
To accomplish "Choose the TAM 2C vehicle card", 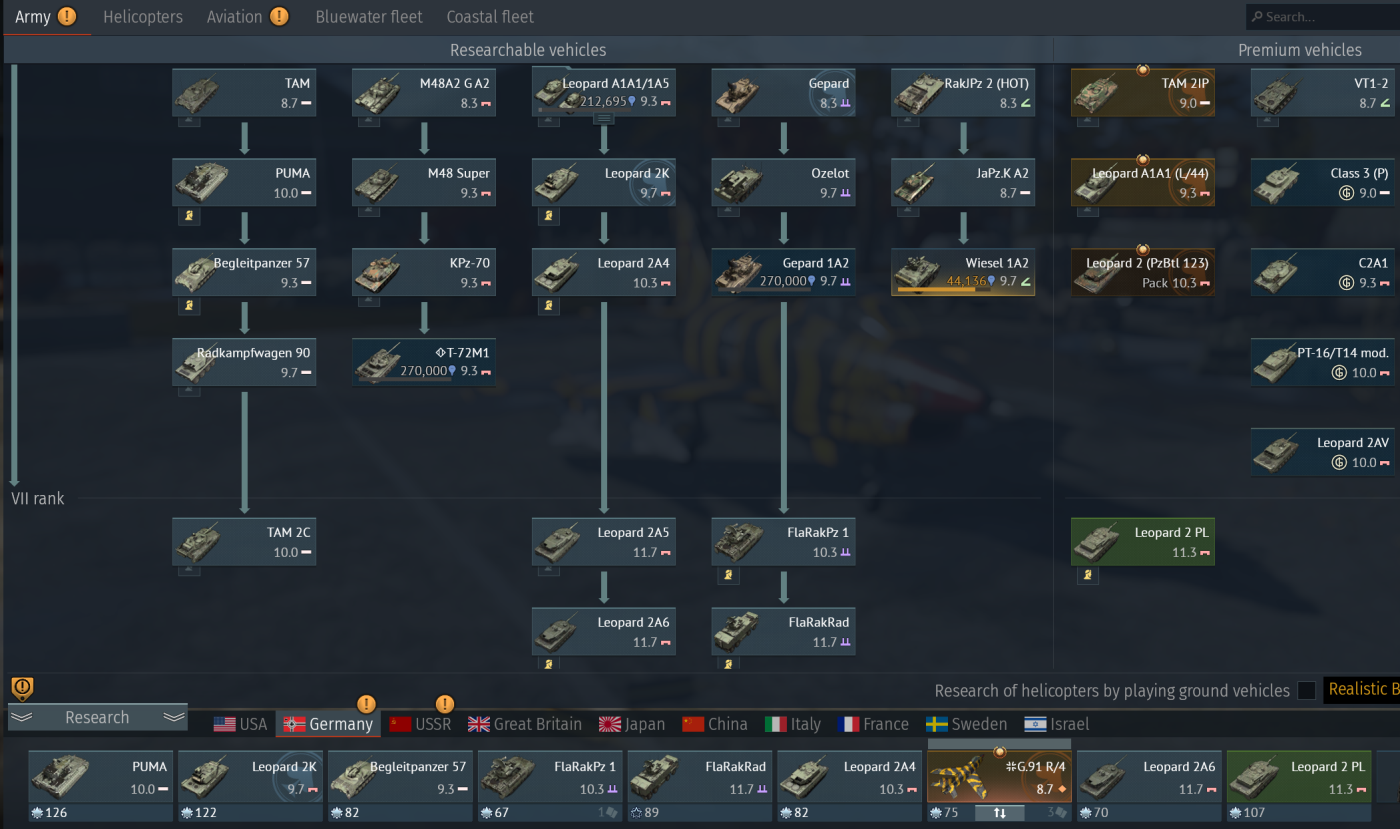I will [244, 541].
